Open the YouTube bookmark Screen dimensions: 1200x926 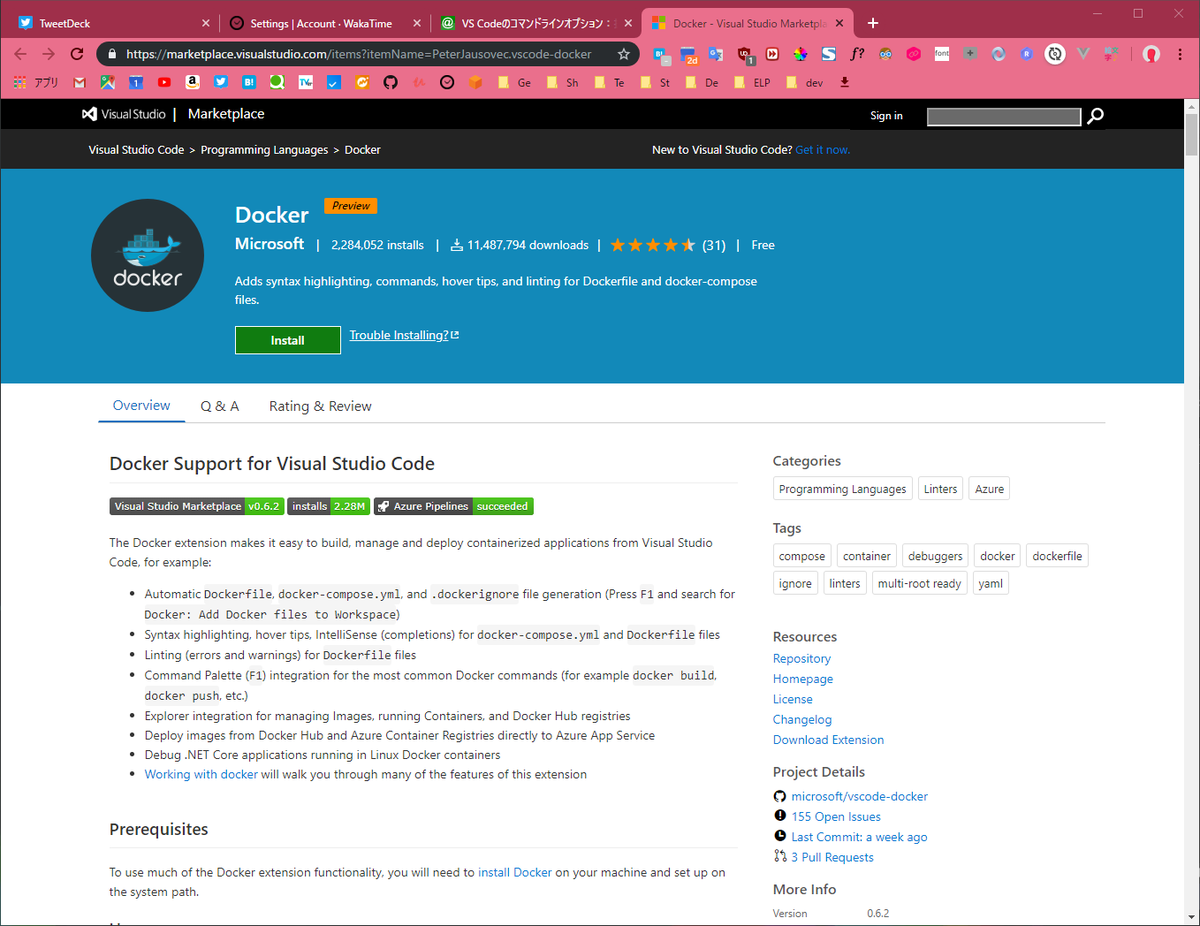coord(164,83)
